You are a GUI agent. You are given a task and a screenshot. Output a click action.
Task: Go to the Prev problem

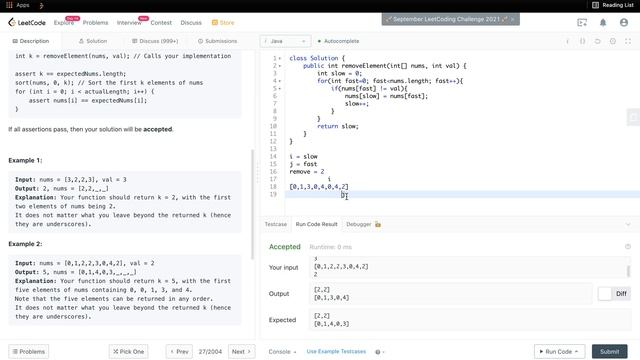point(179,351)
